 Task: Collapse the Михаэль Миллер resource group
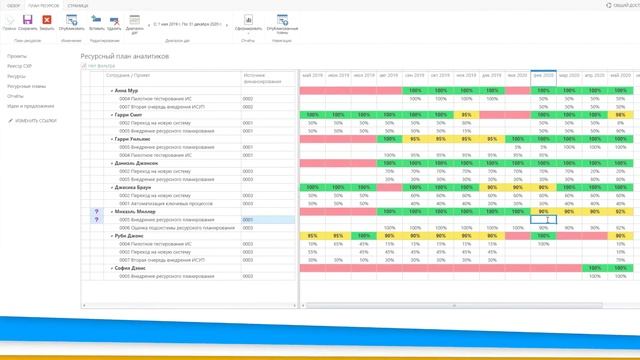(x=111, y=212)
